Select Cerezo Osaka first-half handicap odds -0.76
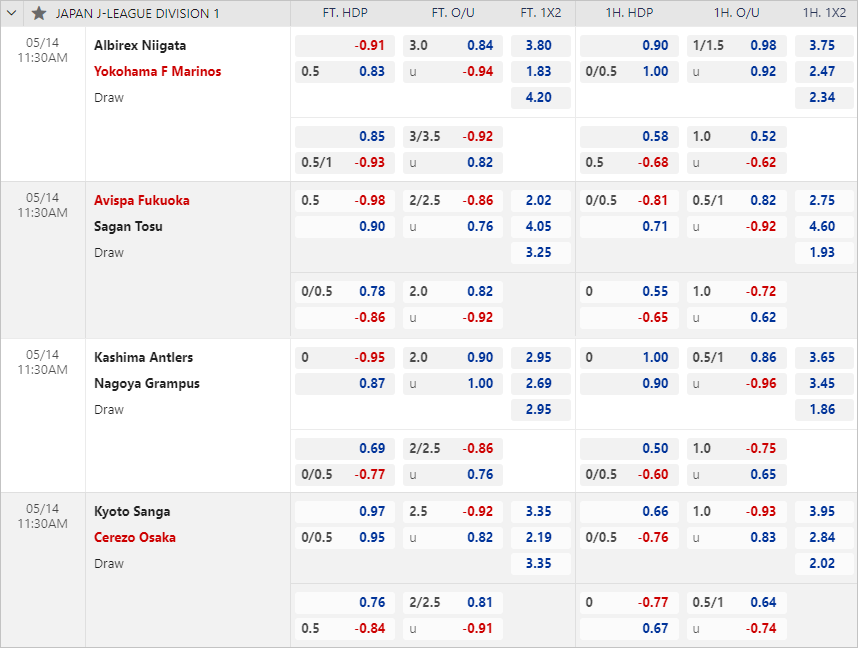The image size is (858, 648). tap(629, 537)
